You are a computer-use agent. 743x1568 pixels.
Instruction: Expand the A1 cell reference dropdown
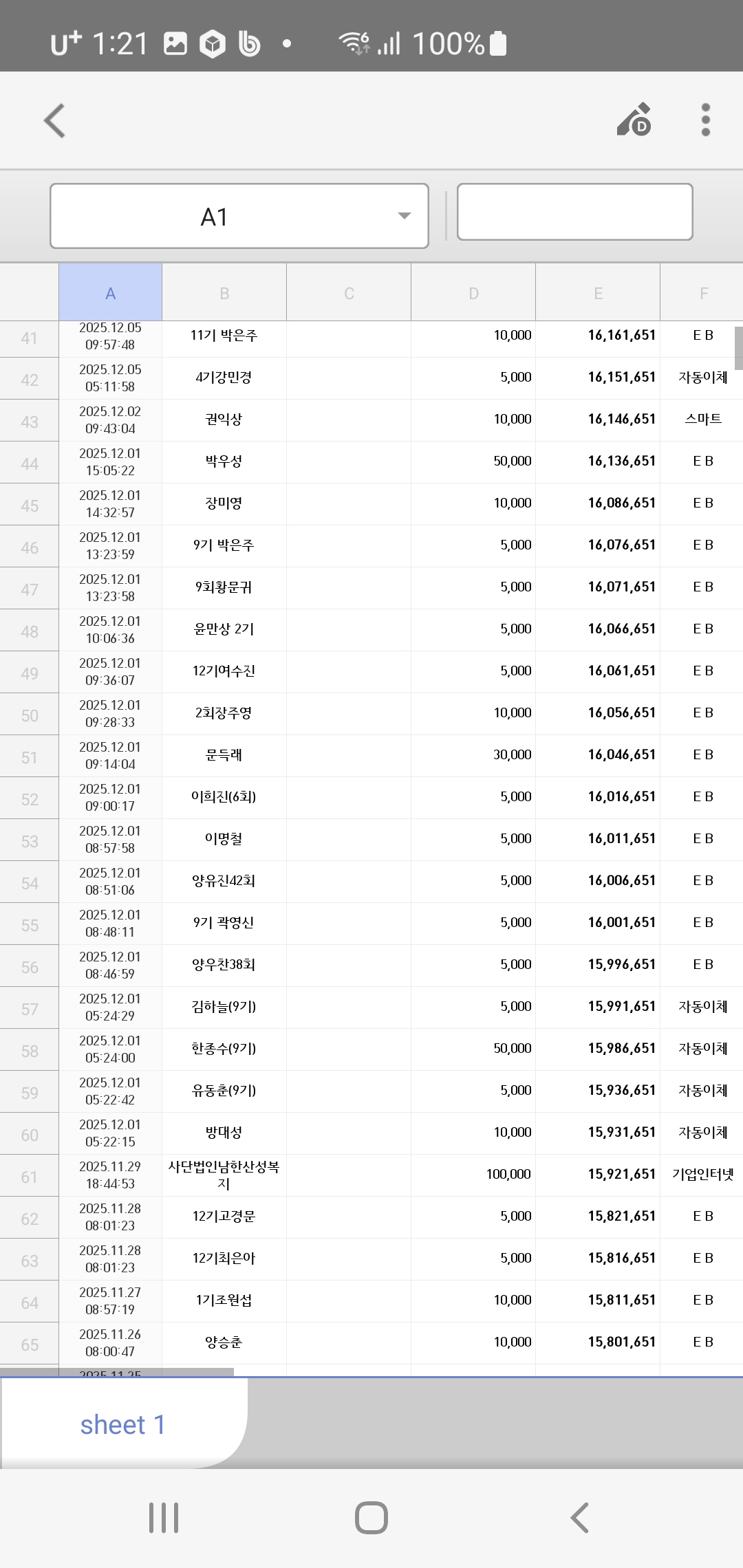pyautogui.click(x=405, y=216)
